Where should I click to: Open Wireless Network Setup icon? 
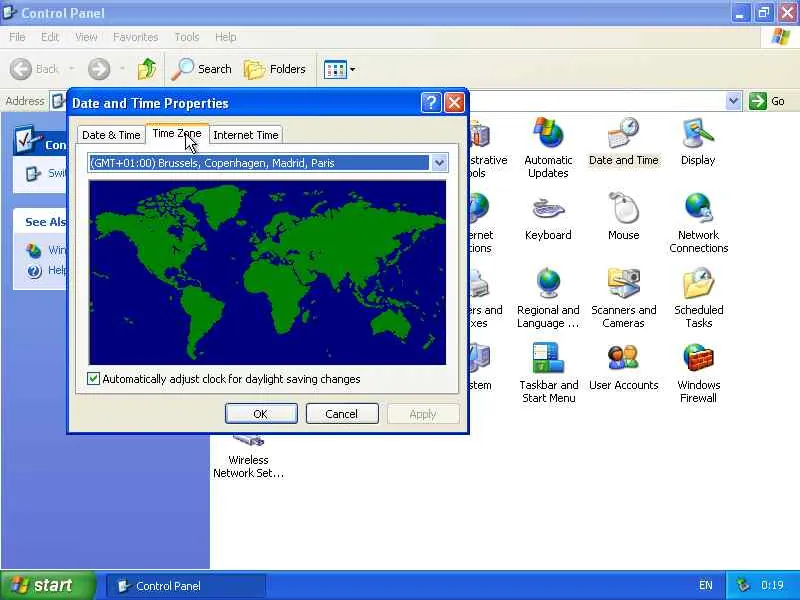[248, 457]
